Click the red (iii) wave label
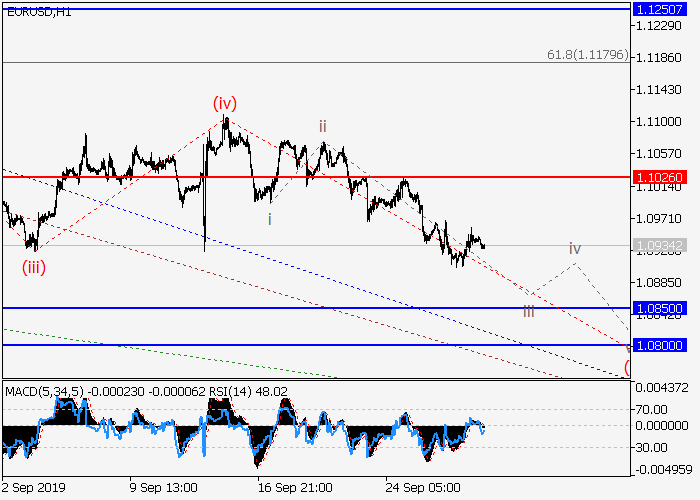 [34, 267]
